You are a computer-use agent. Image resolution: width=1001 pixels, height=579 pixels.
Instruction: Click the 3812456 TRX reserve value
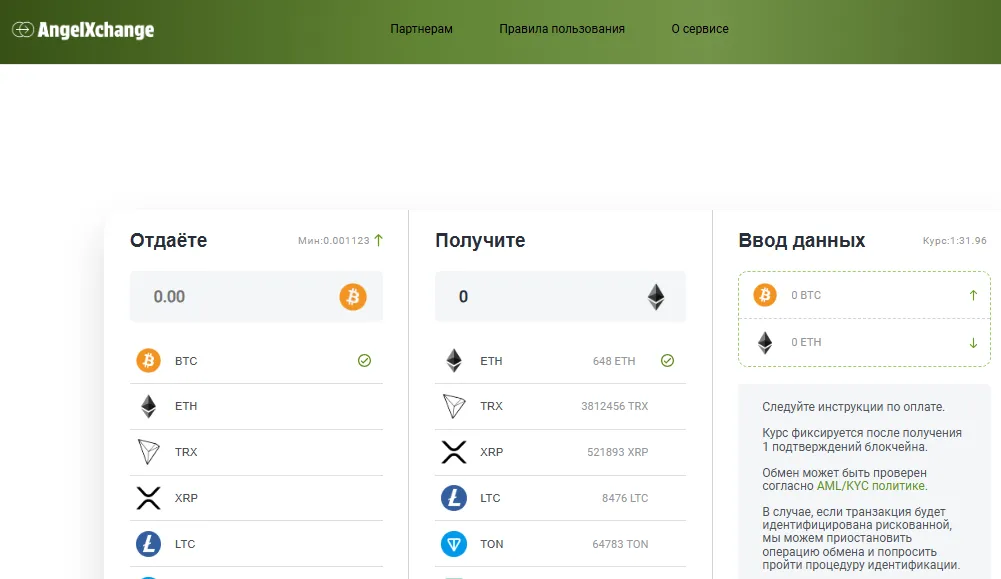coord(615,406)
